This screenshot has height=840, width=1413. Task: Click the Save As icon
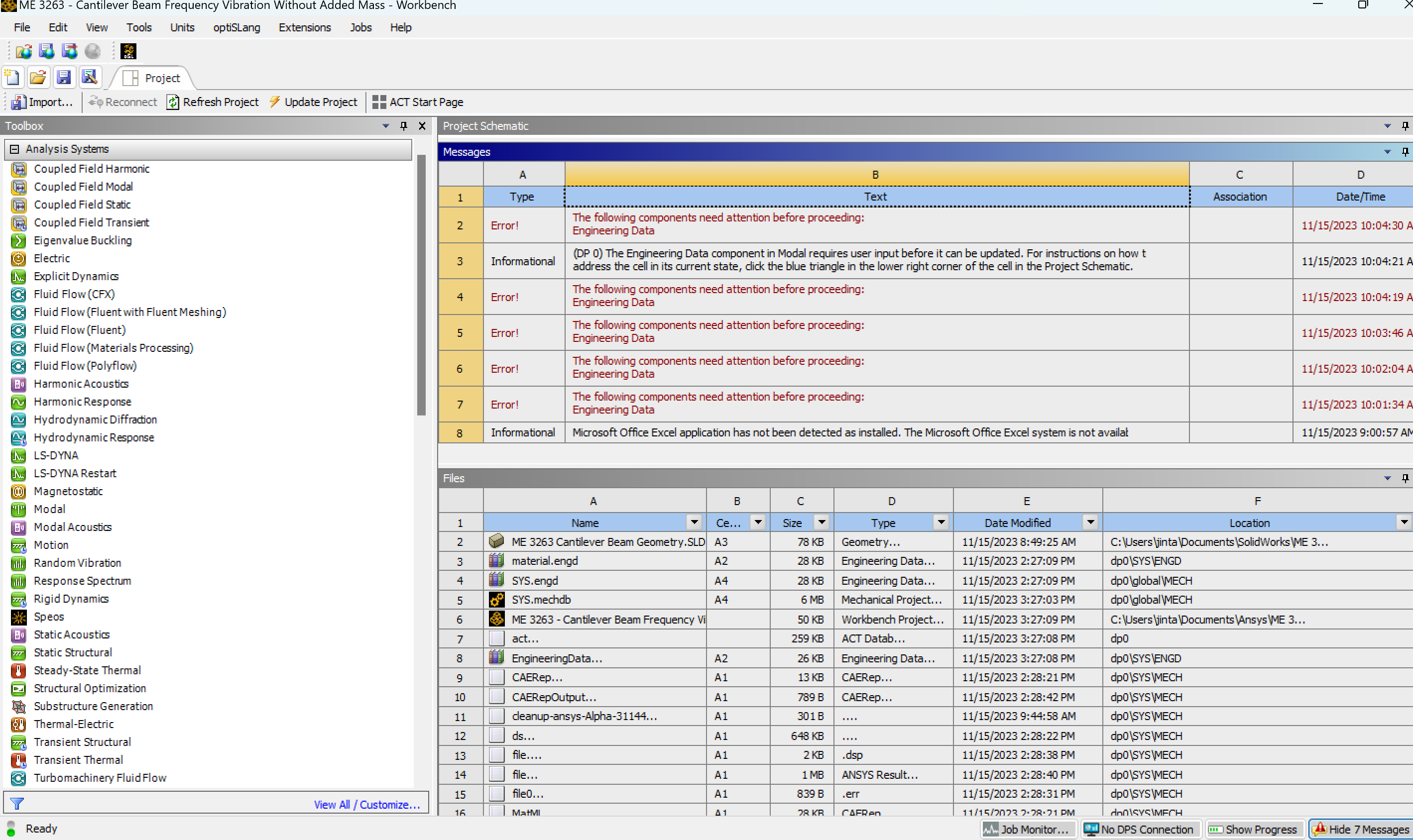[x=89, y=78]
